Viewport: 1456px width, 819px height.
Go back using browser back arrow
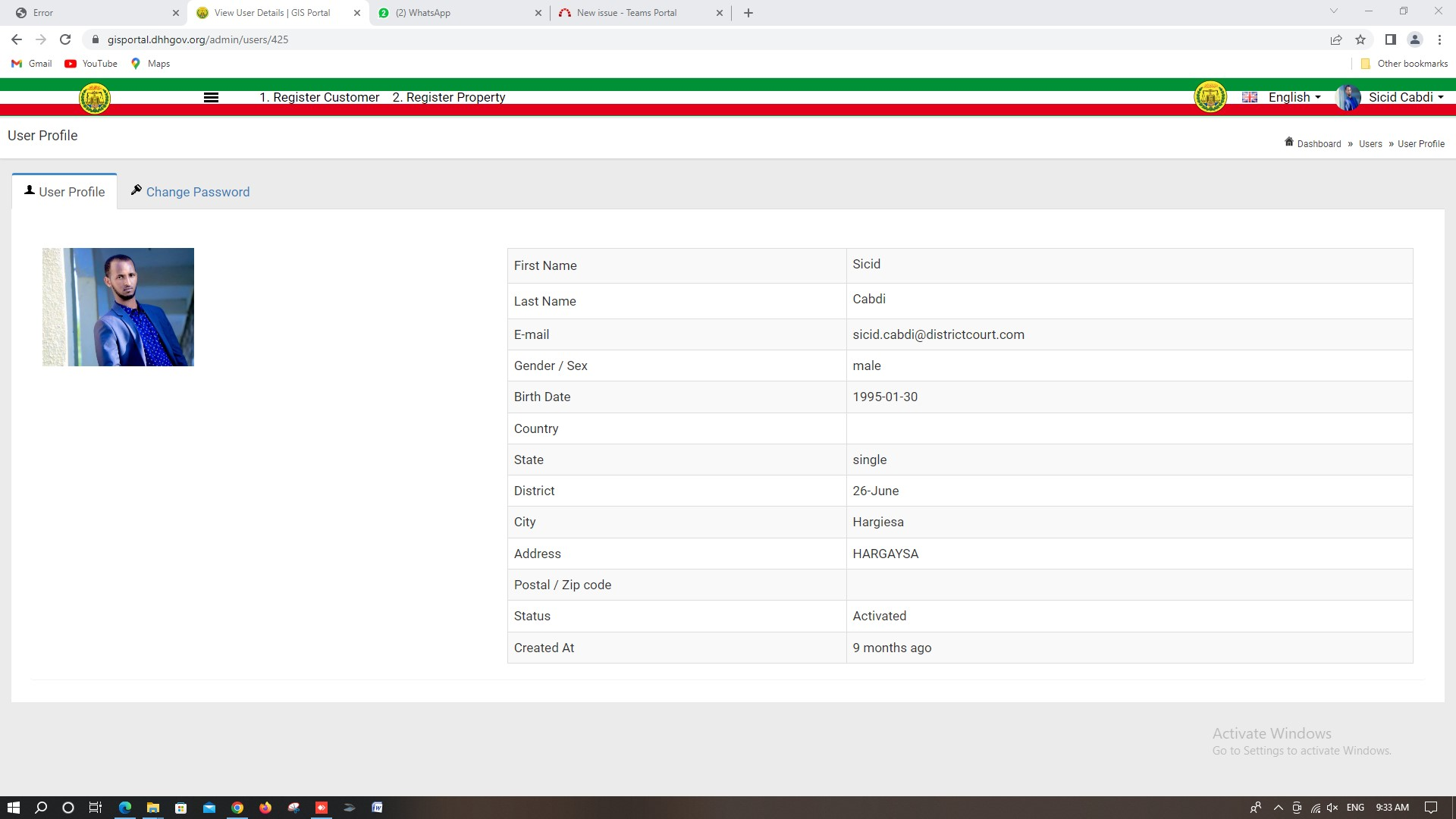point(17,39)
